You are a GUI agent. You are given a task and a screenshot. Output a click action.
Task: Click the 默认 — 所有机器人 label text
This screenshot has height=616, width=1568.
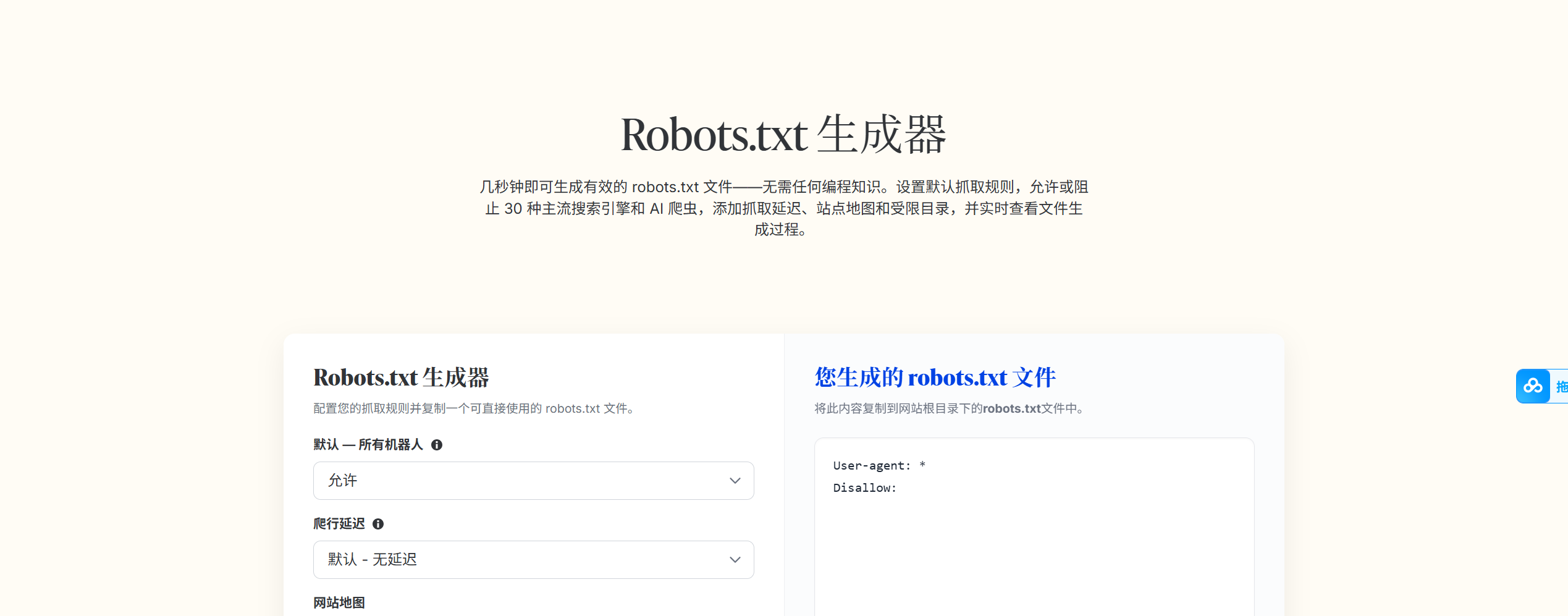[368, 445]
